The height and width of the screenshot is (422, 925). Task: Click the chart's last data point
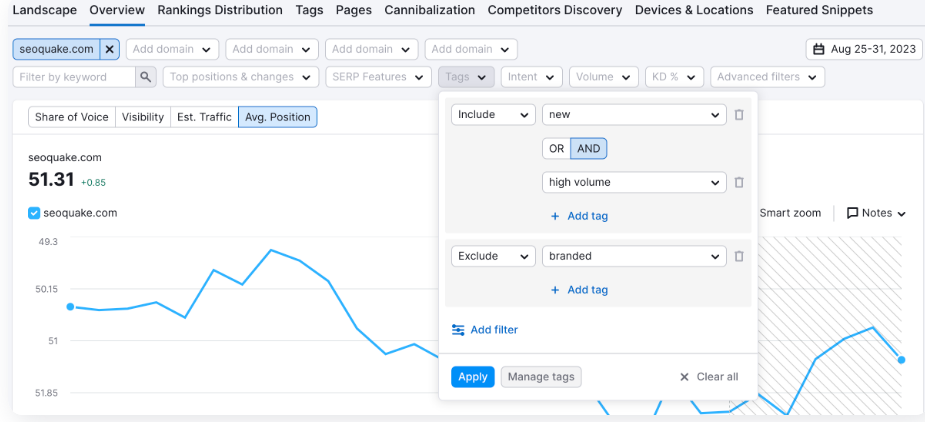pyautogui.click(x=901, y=359)
